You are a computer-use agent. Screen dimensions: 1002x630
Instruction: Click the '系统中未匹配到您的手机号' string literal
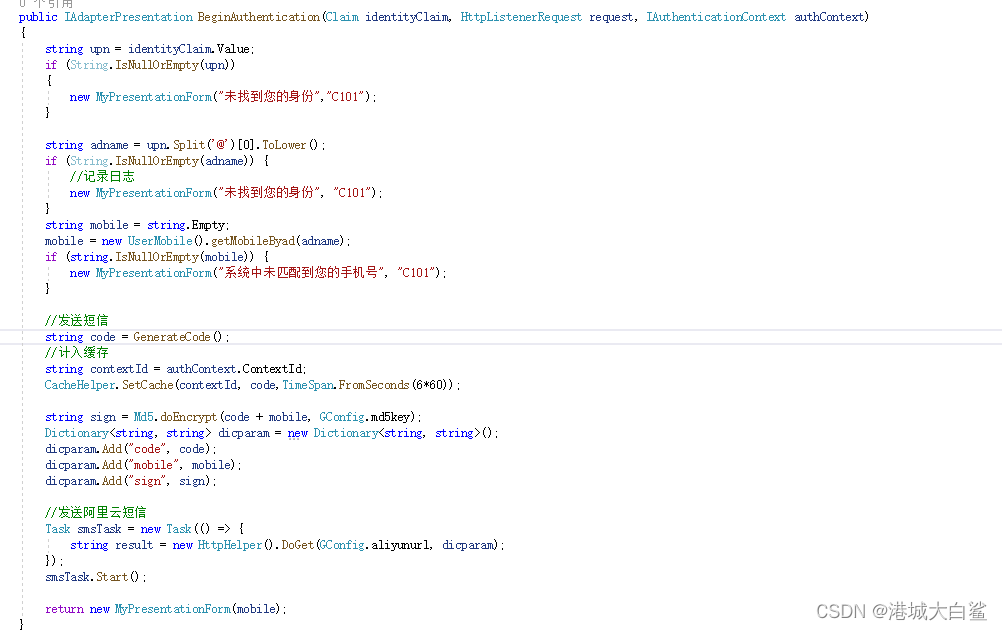303,273
